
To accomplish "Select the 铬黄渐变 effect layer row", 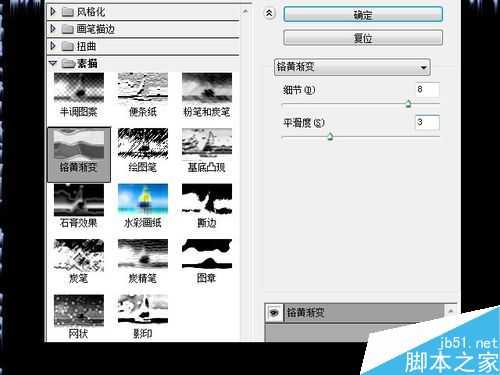I will coord(355,313).
